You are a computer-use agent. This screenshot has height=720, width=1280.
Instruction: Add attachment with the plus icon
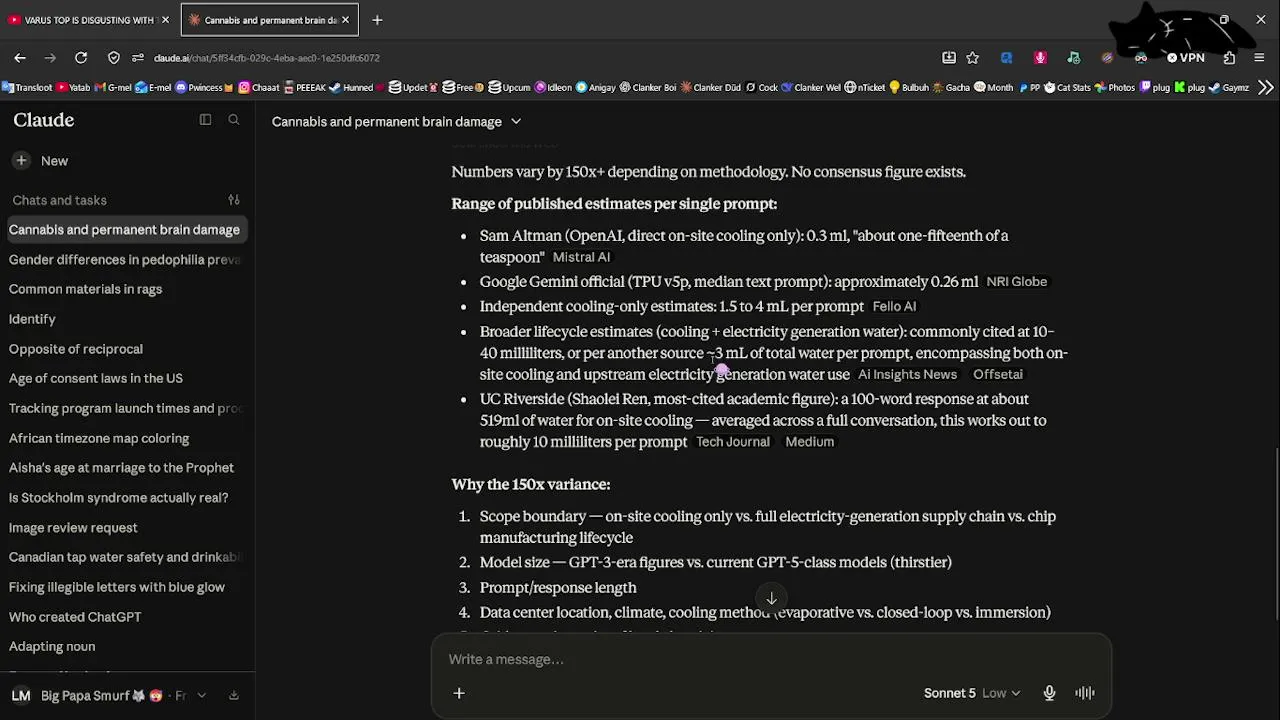click(459, 693)
